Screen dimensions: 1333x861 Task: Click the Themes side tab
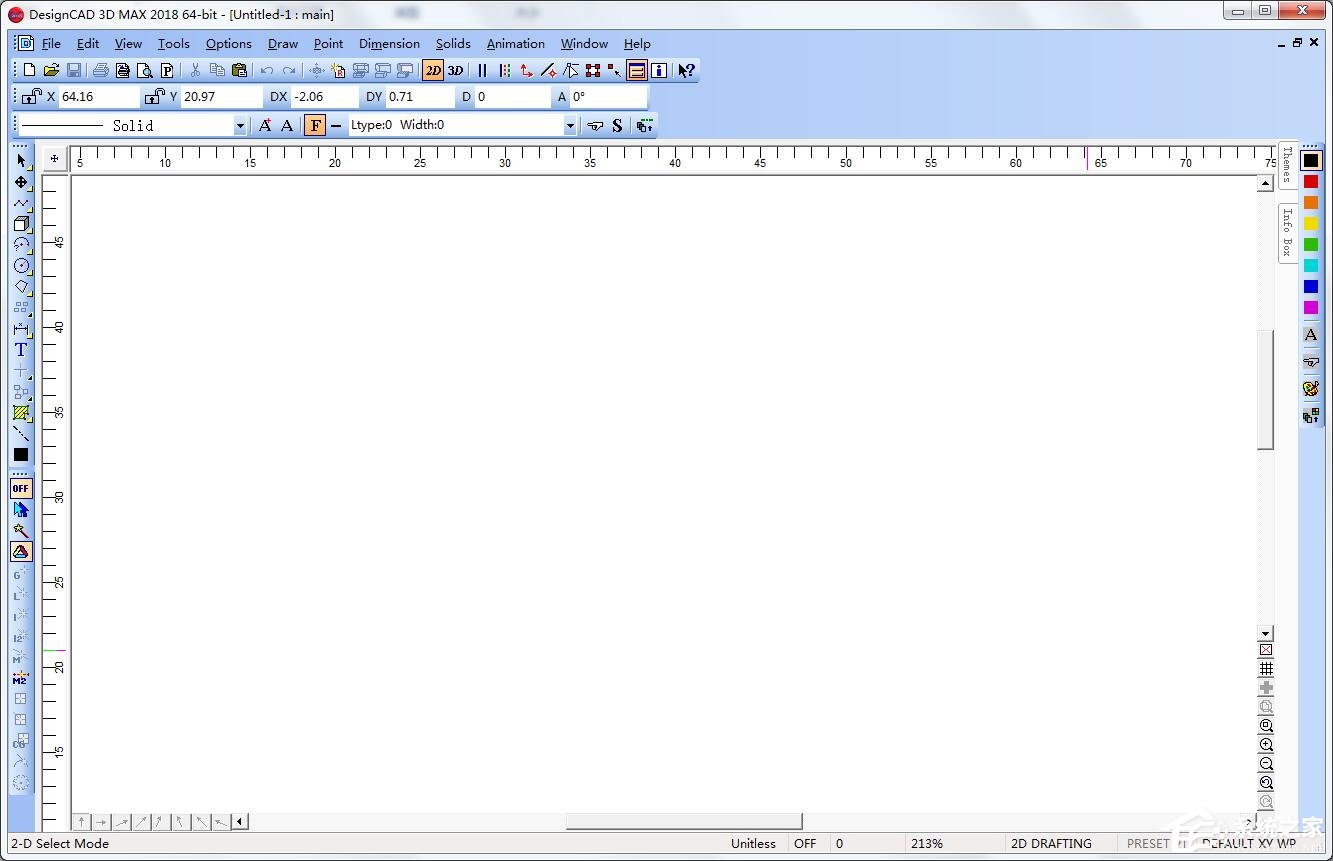(x=1287, y=165)
